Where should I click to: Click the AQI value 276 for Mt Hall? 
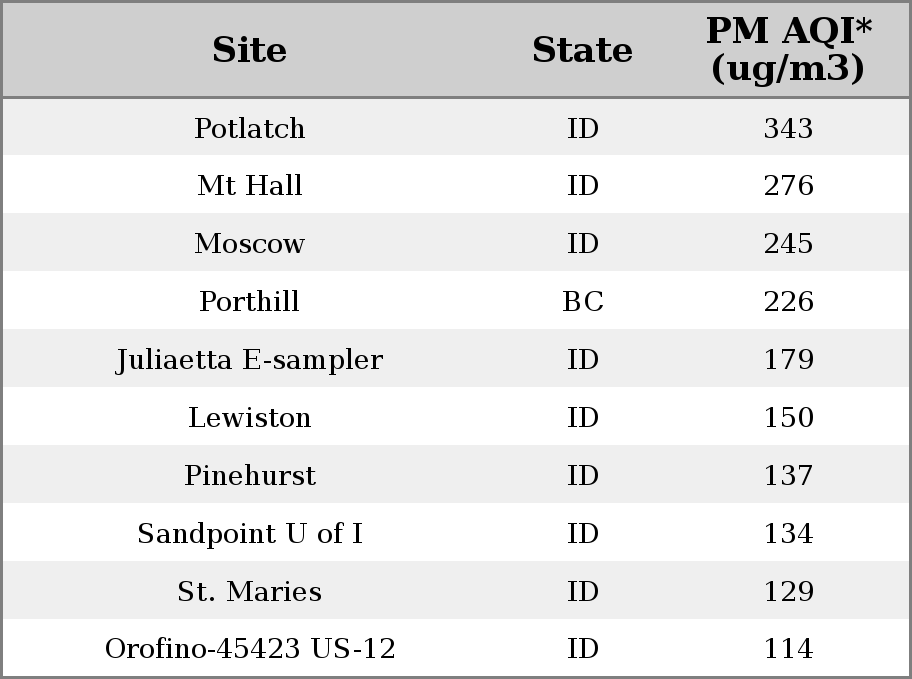coord(789,186)
